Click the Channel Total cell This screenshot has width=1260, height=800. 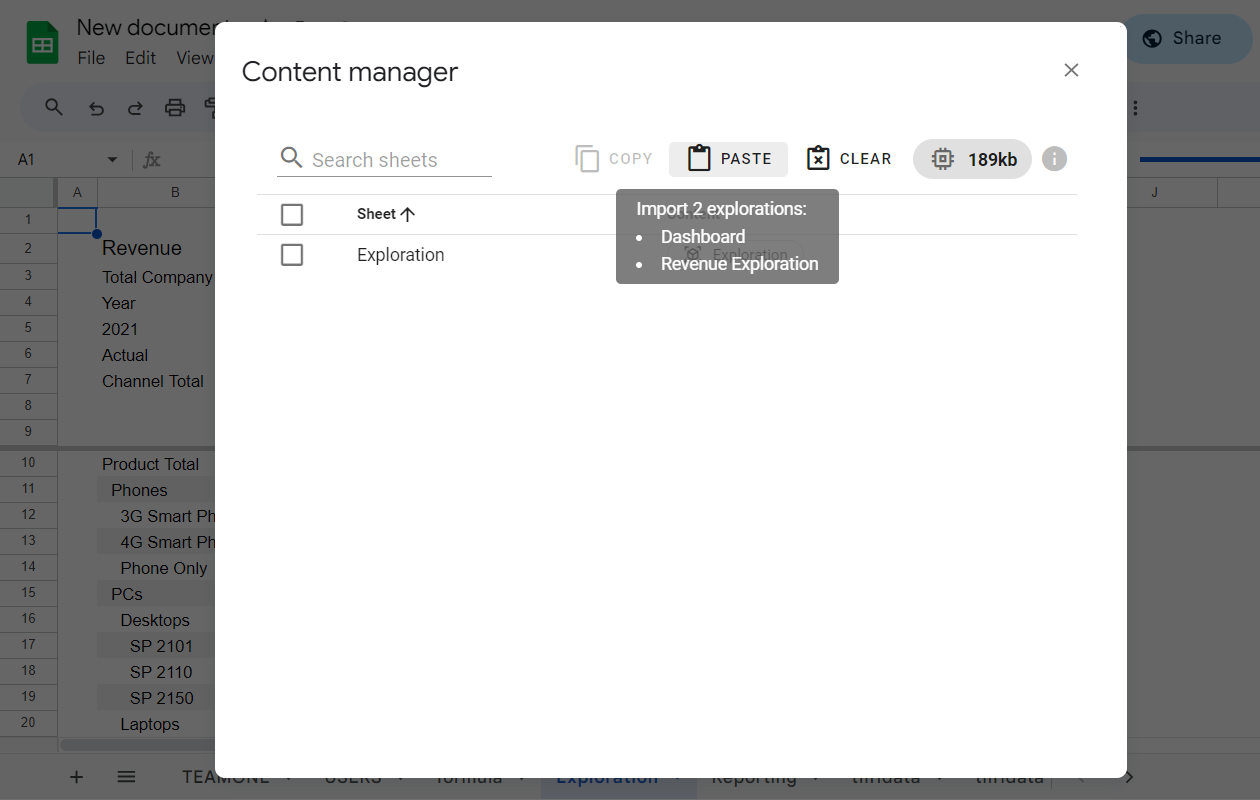click(x=153, y=381)
